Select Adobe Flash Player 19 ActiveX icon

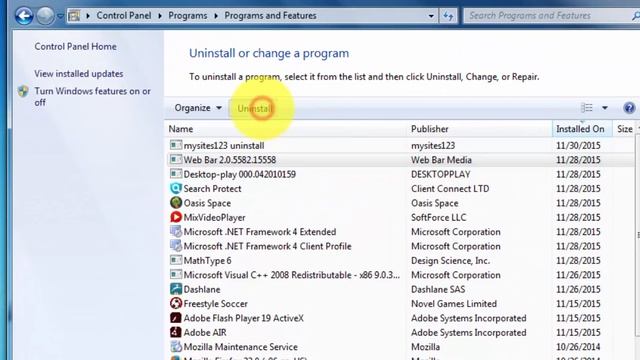176,318
